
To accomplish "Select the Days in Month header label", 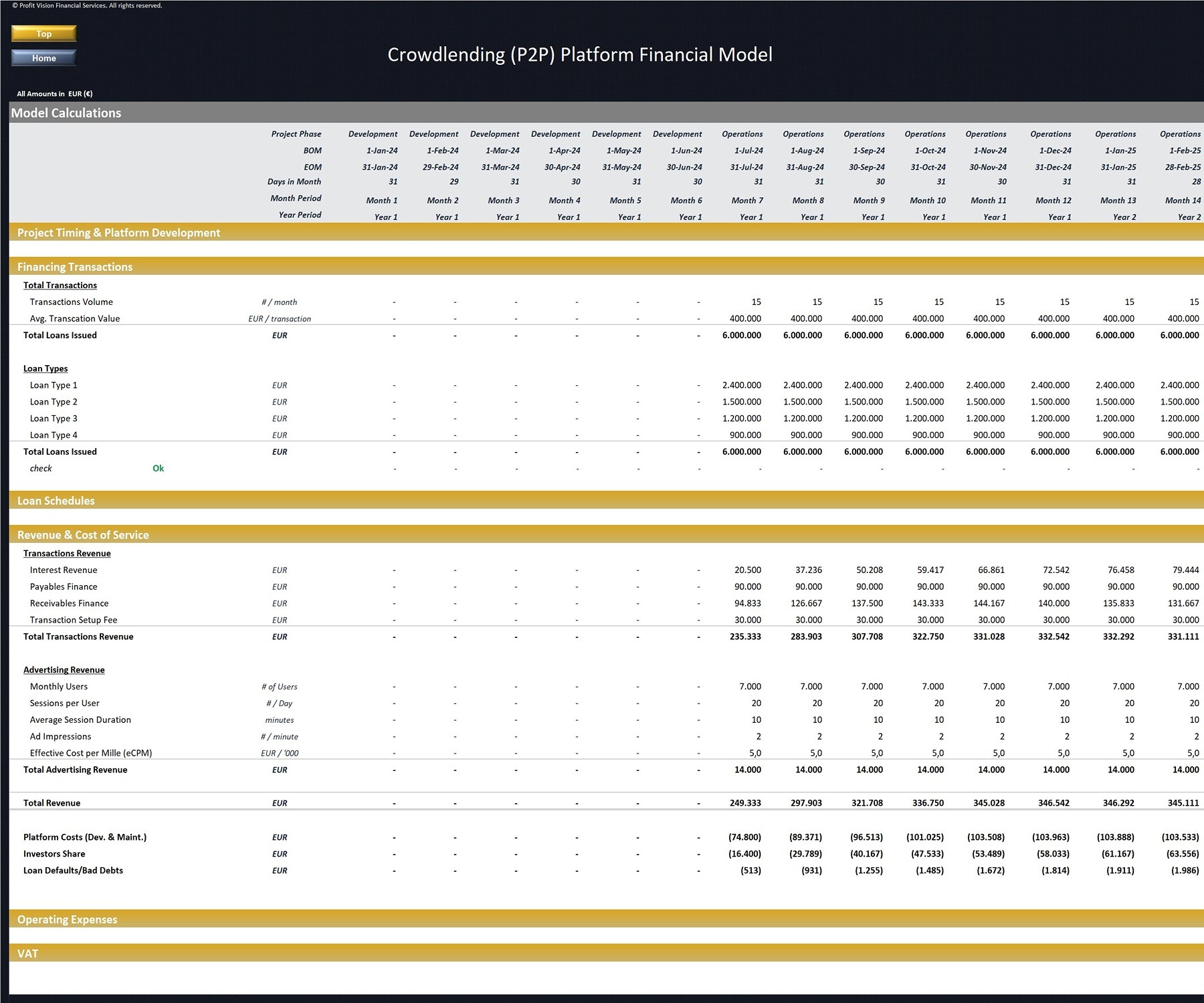I will [294, 182].
